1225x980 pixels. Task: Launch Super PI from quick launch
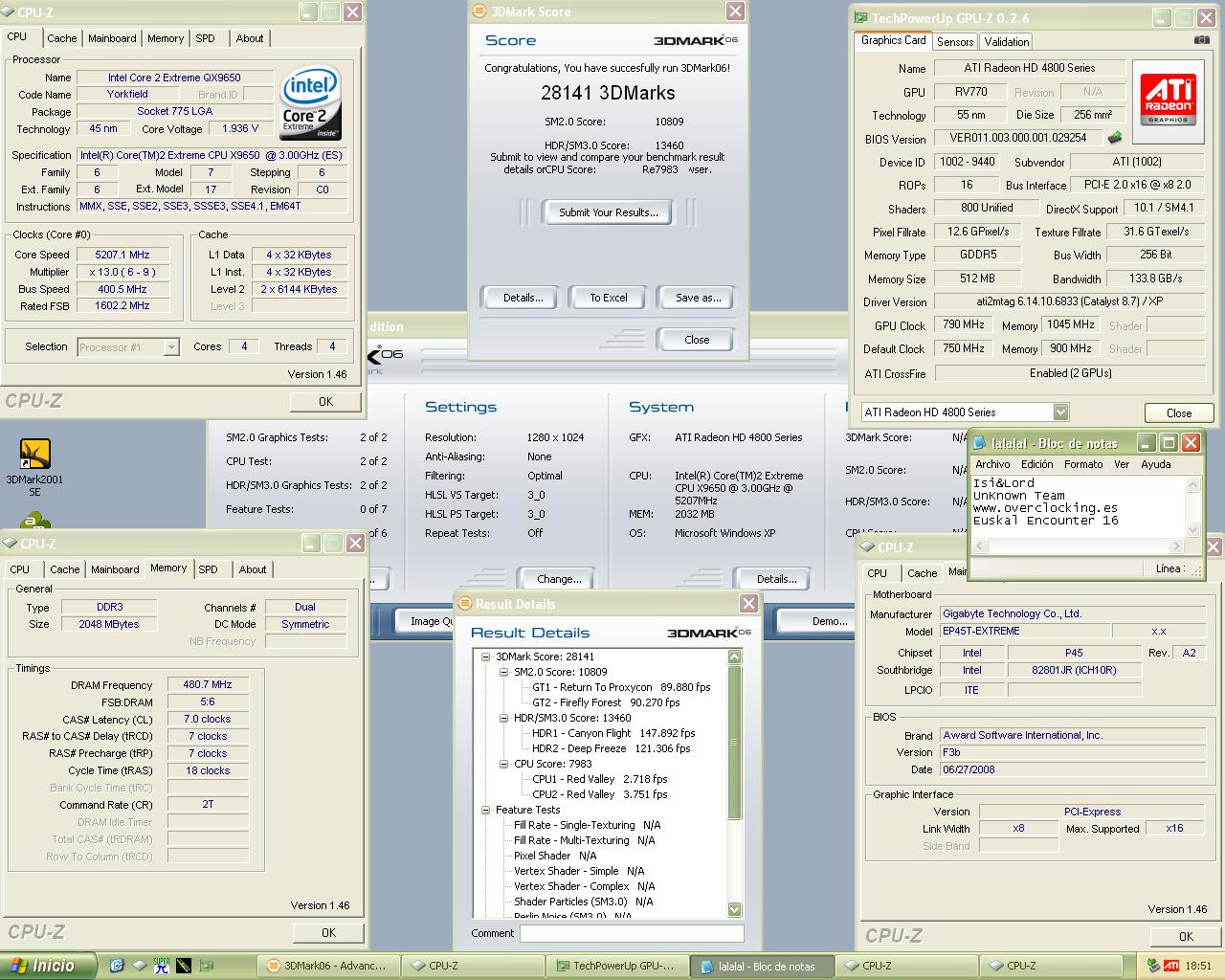[162, 966]
